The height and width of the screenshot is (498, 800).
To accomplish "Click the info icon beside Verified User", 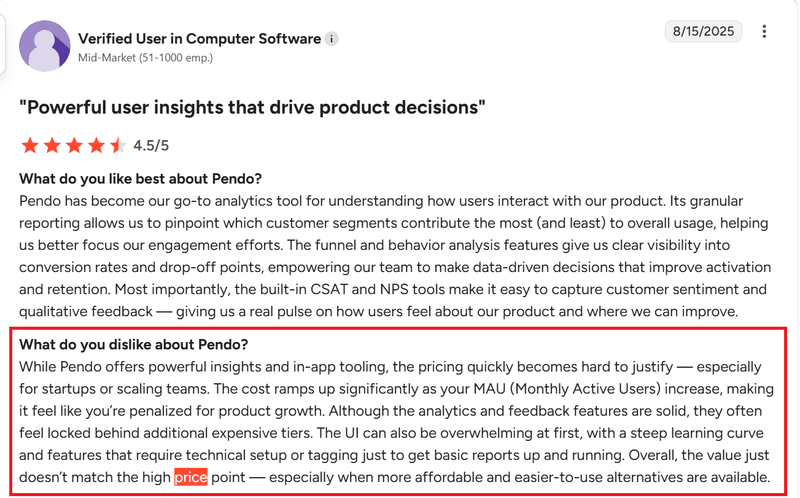I will (332, 39).
